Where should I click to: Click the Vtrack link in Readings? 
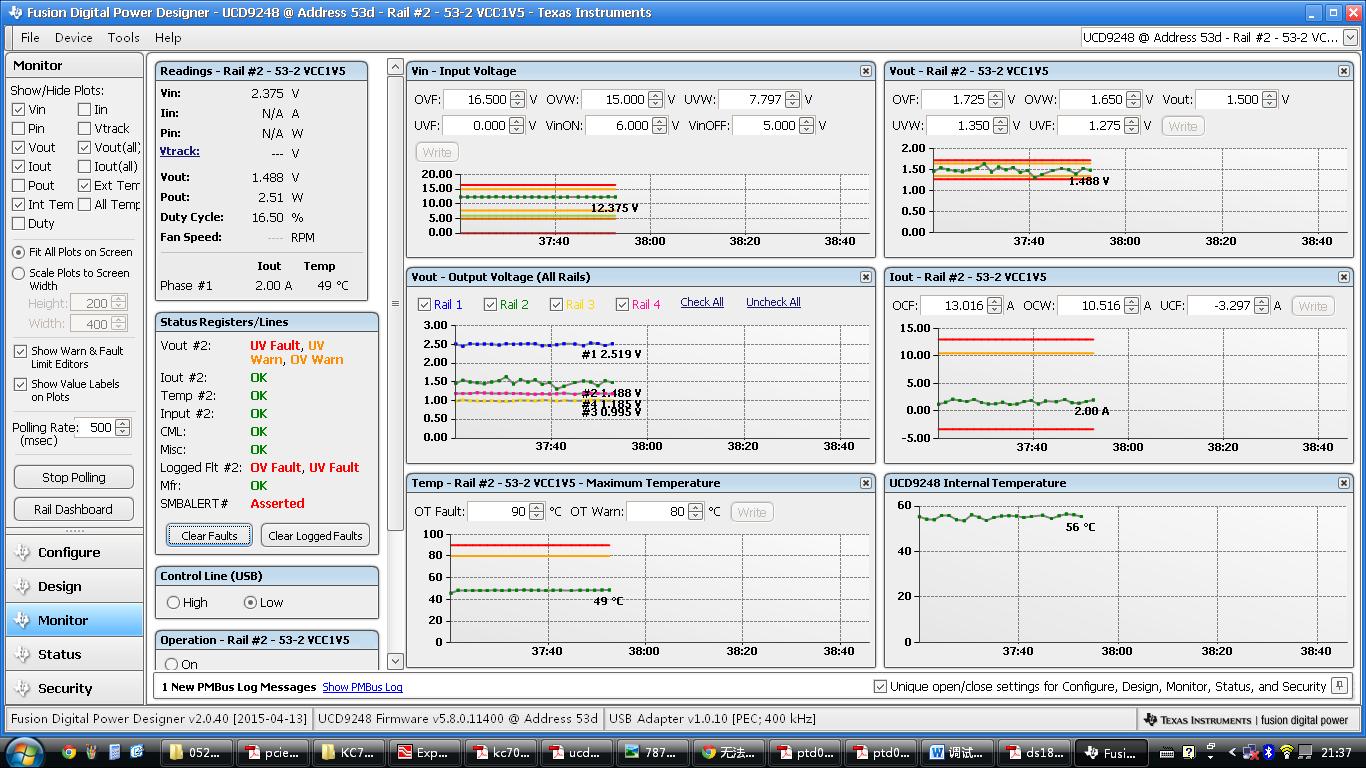(180, 151)
